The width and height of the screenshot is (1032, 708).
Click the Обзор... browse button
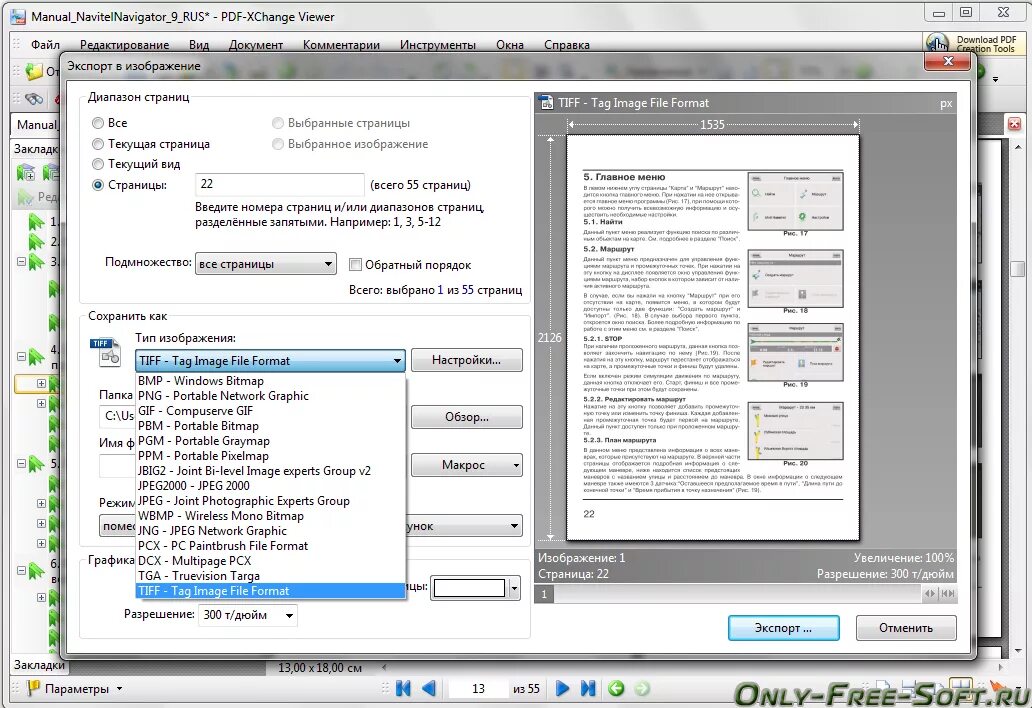[x=467, y=417]
